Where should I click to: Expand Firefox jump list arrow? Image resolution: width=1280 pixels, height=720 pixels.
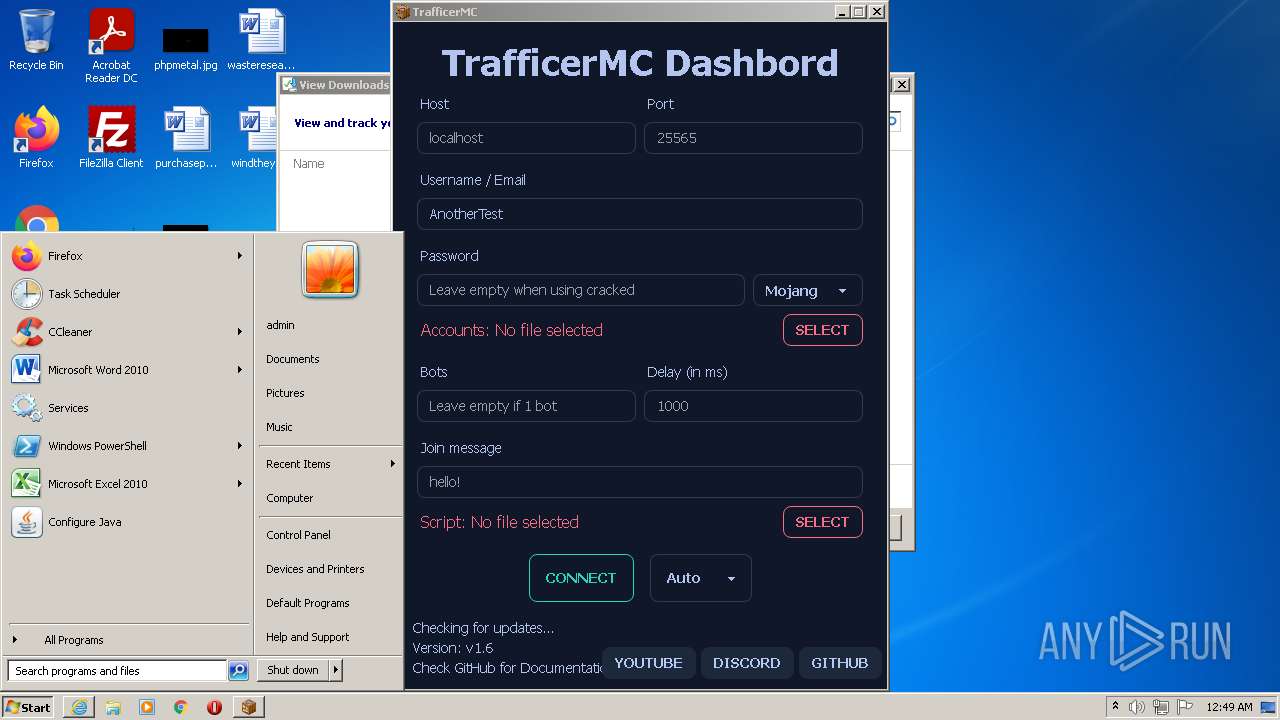pos(240,256)
